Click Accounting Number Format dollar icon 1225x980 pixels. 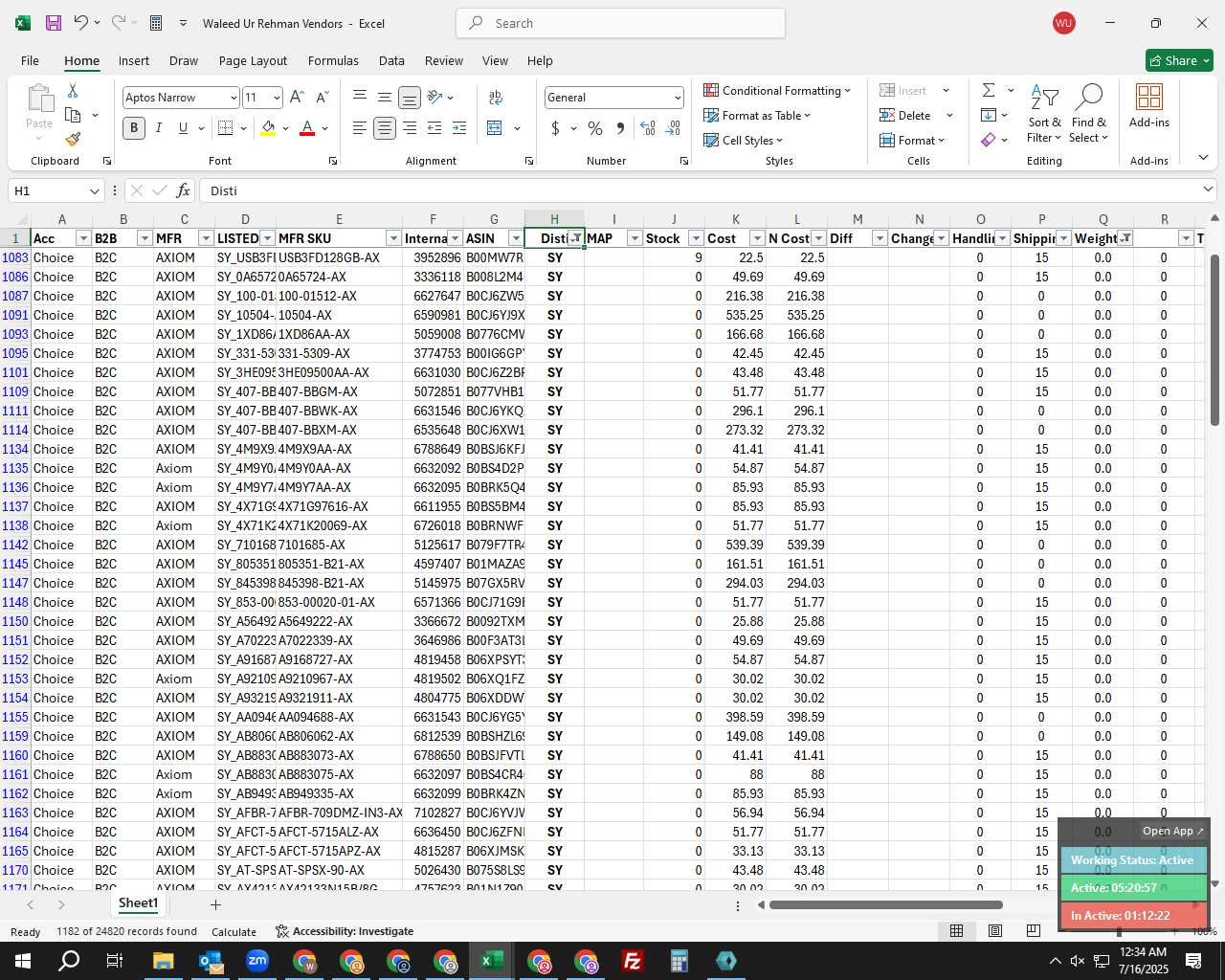point(555,128)
